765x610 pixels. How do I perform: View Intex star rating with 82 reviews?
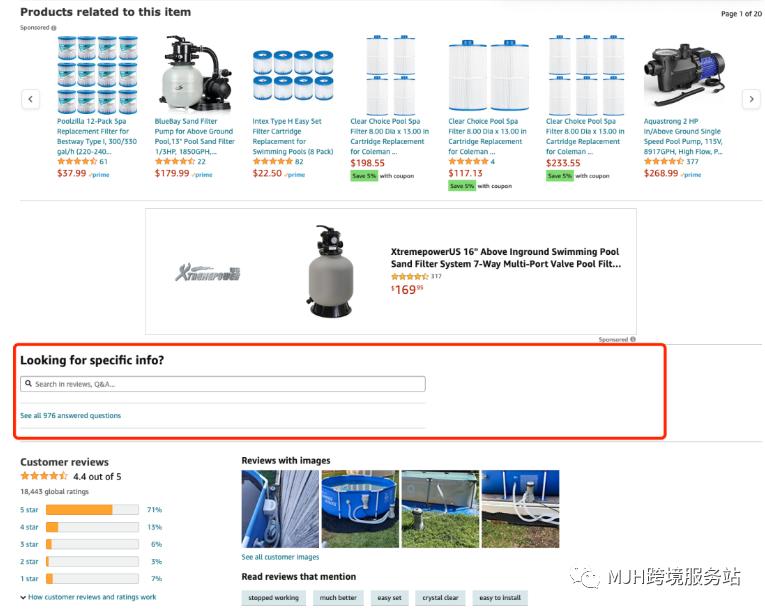coord(272,161)
